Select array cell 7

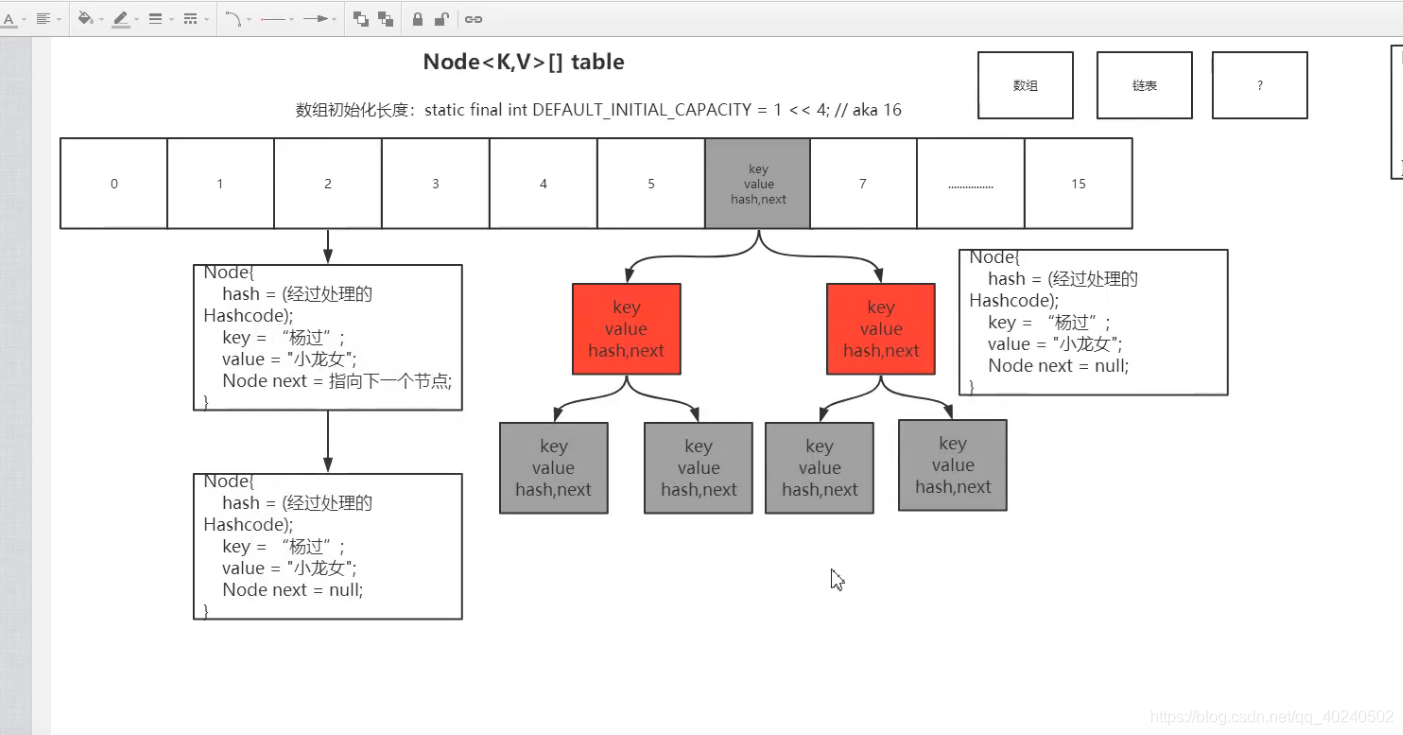click(863, 184)
